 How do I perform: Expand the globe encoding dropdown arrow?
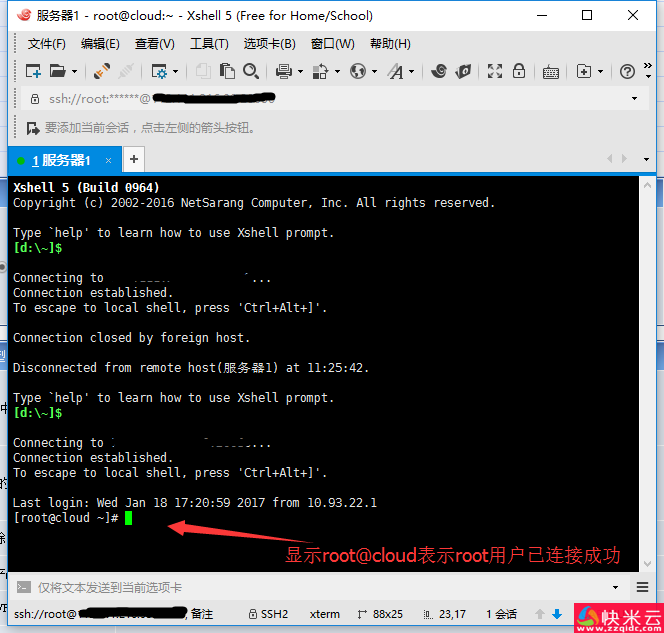coord(374,72)
